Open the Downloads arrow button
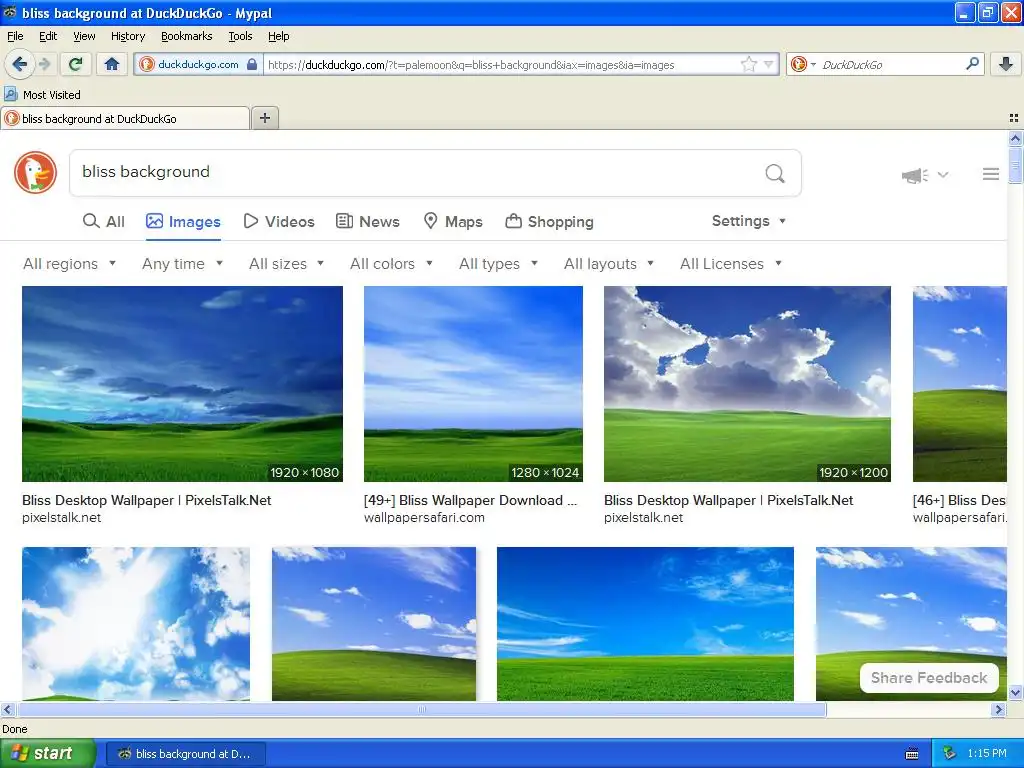Image resolution: width=1024 pixels, height=768 pixels. 1006,64
